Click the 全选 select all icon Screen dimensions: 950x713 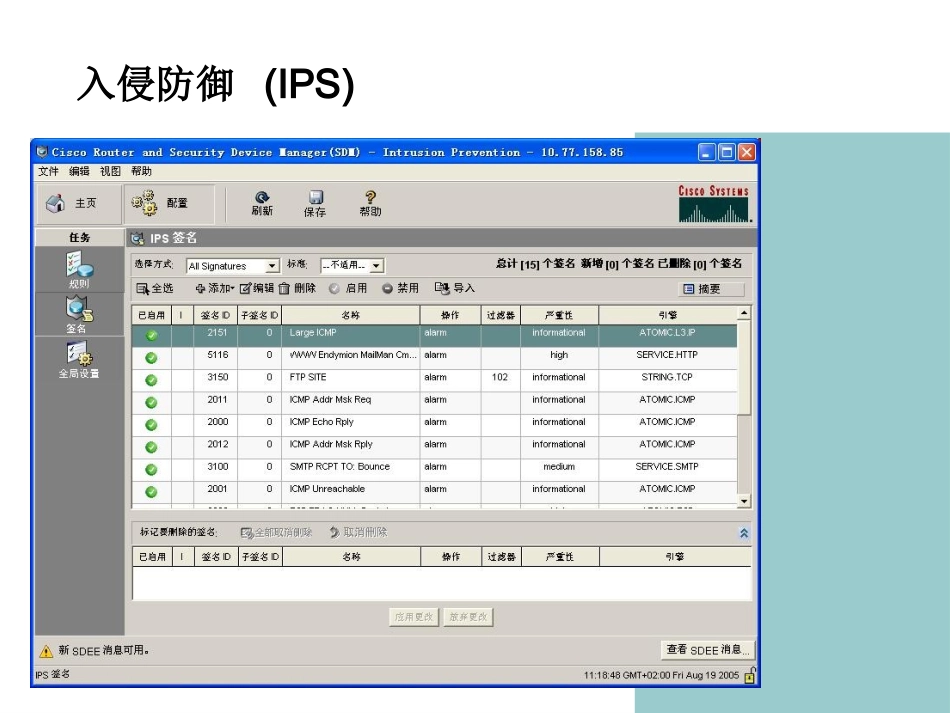click(142, 289)
